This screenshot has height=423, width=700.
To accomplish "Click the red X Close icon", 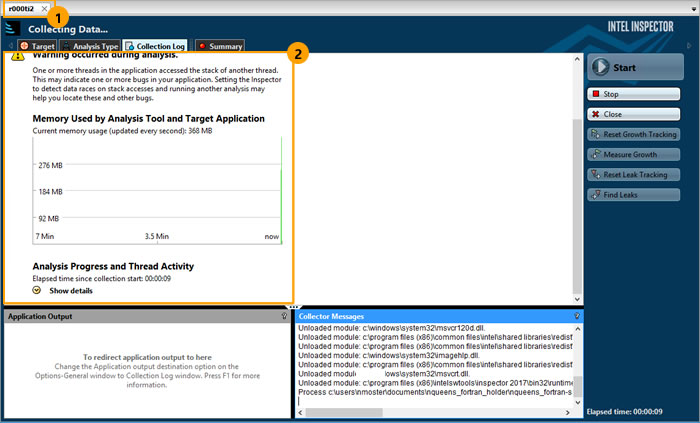I will pyautogui.click(x=596, y=114).
